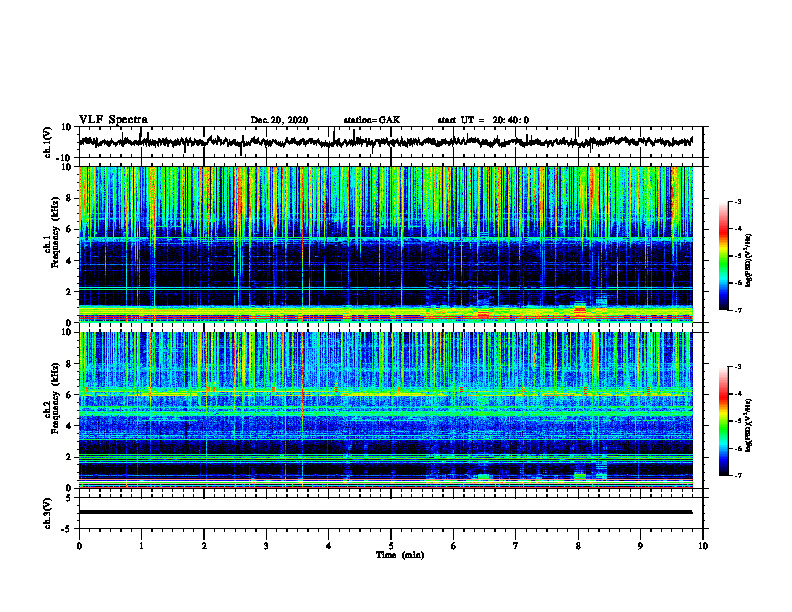The height and width of the screenshot is (612, 792).
Task: Click the time axis tick label '2'
Action: 204,546
